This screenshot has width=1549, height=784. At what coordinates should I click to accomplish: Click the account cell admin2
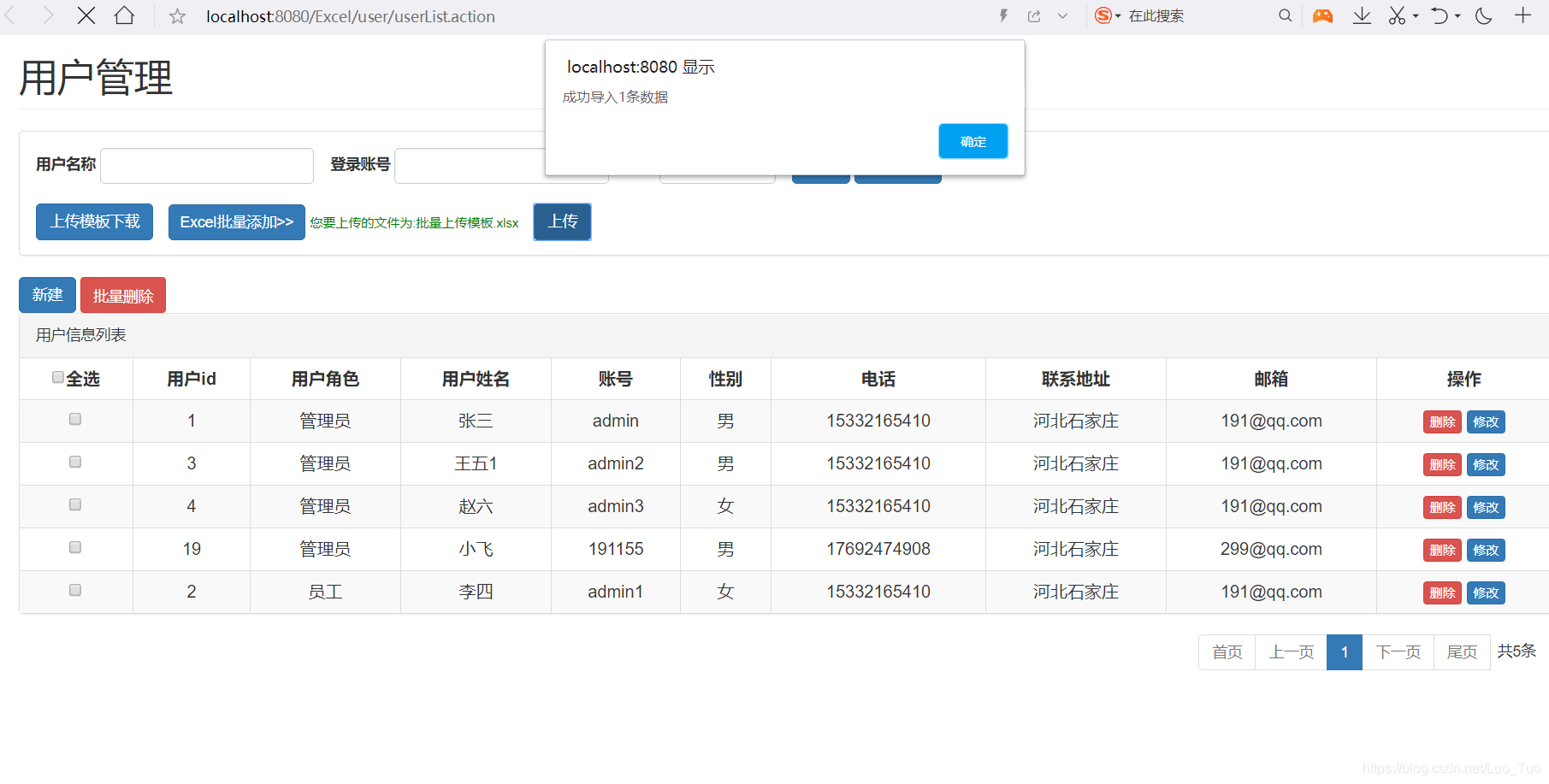click(616, 463)
